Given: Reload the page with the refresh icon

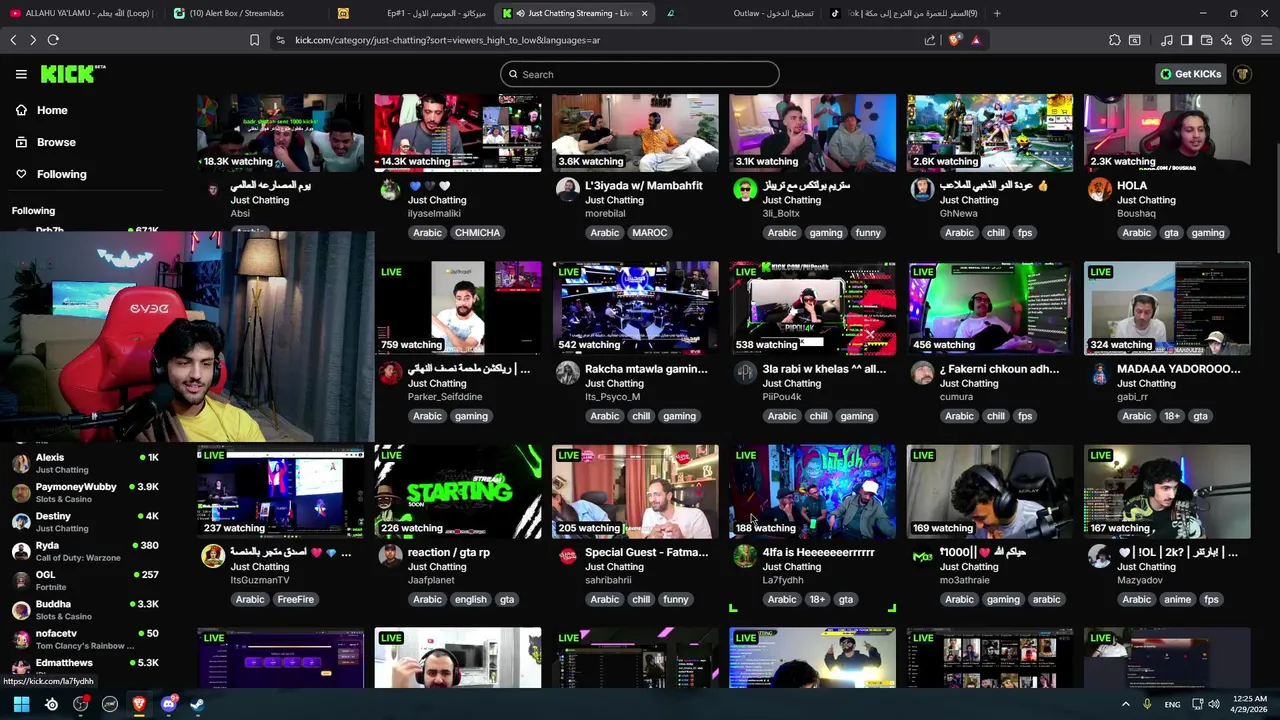Looking at the screenshot, I should pos(53,40).
